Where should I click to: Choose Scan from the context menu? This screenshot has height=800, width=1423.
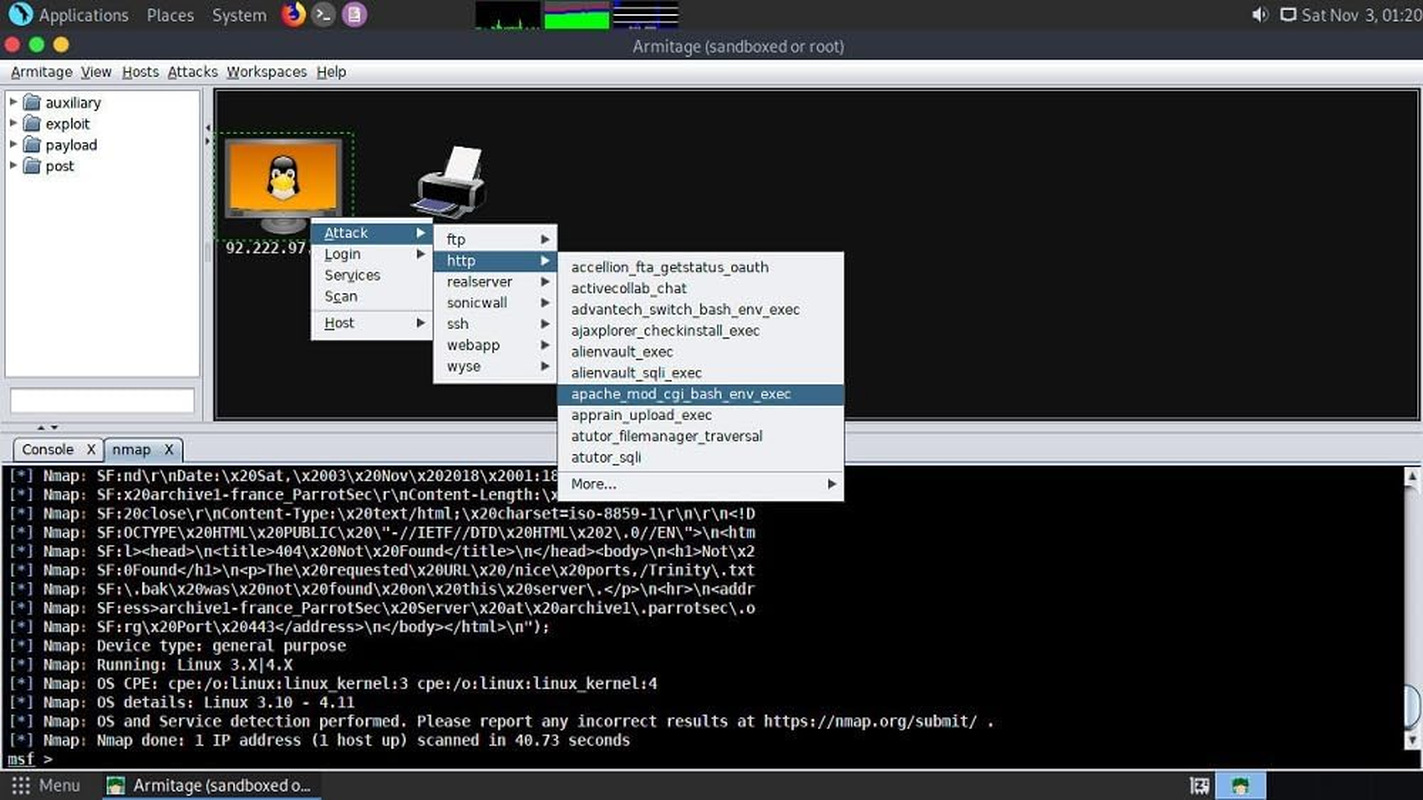pos(340,296)
